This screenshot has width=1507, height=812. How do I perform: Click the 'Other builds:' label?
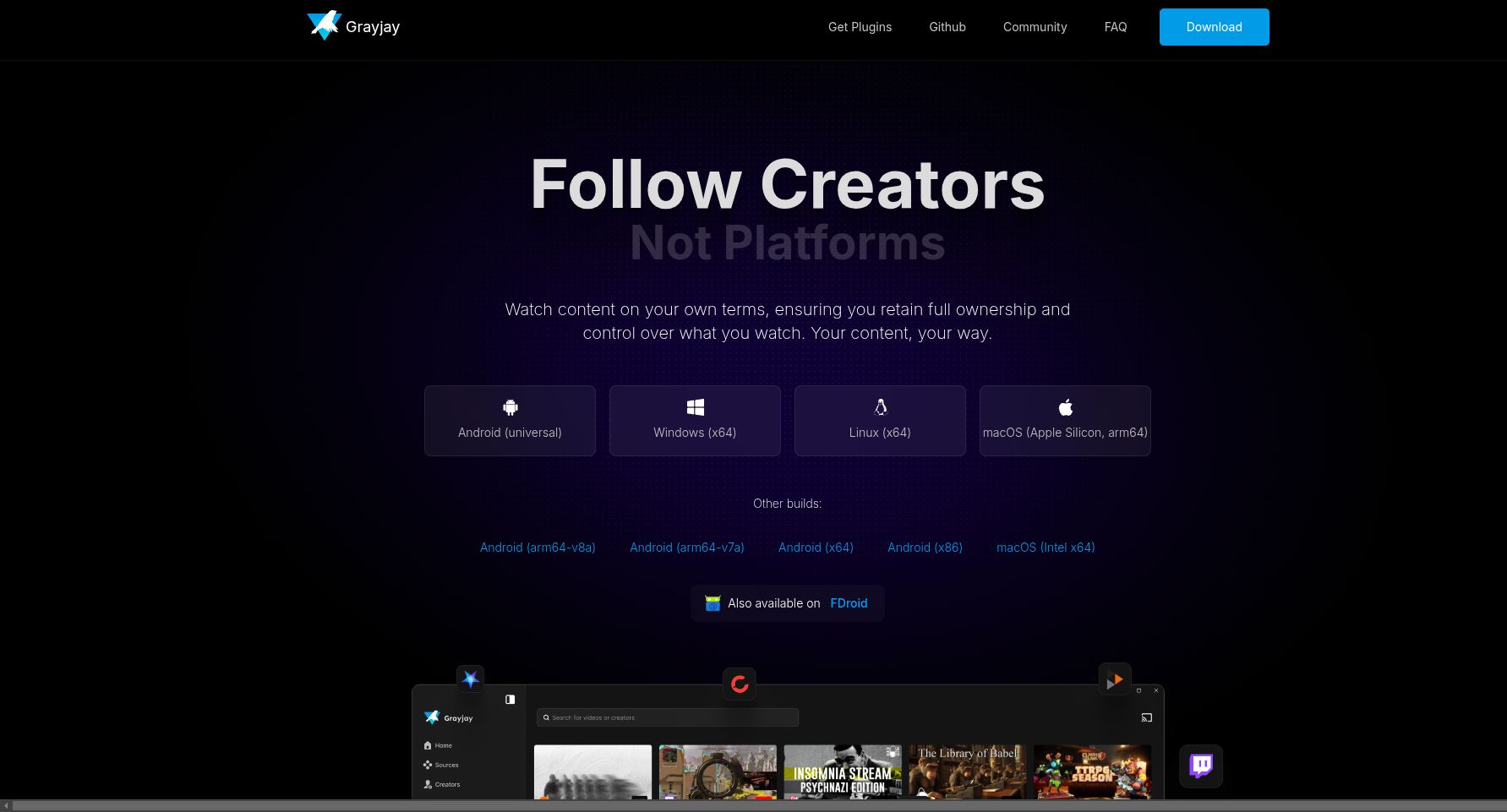[x=787, y=504]
